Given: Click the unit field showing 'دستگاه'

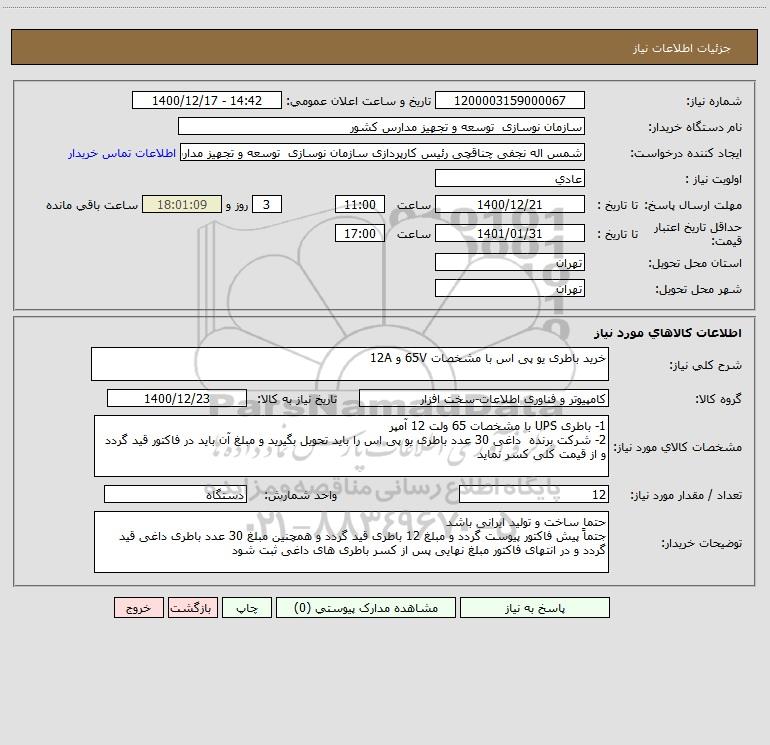Looking at the screenshot, I should coord(175,495).
